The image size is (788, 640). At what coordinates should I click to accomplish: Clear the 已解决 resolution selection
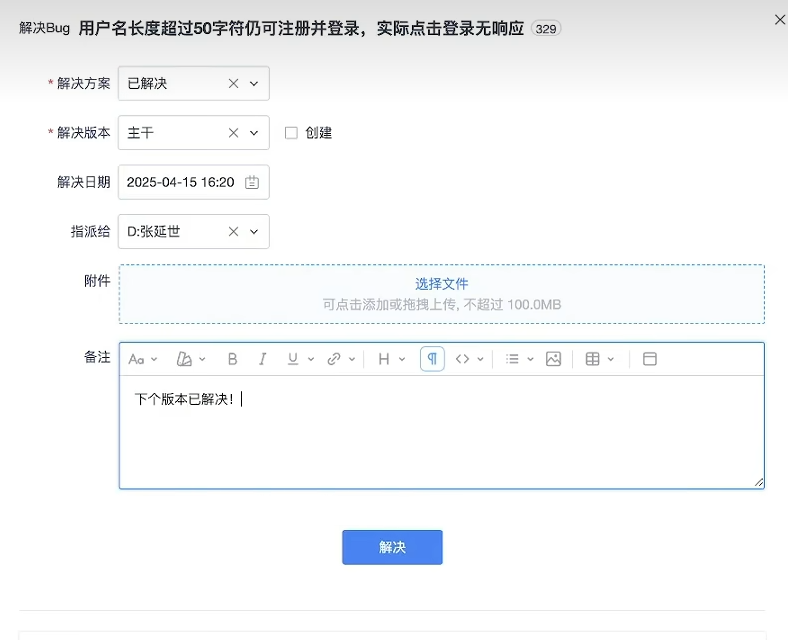(x=233, y=83)
